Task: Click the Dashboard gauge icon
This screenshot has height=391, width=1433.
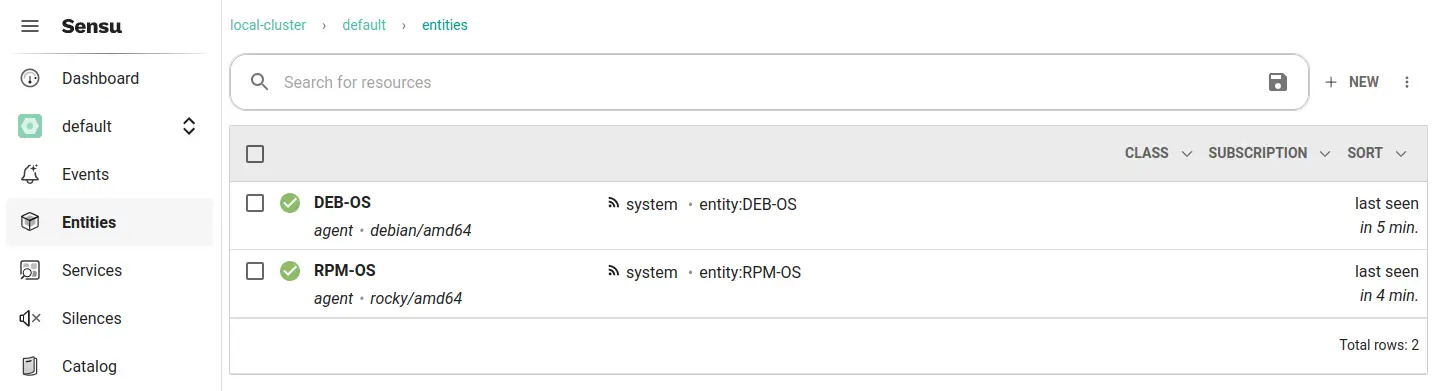Action: (30, 78)
